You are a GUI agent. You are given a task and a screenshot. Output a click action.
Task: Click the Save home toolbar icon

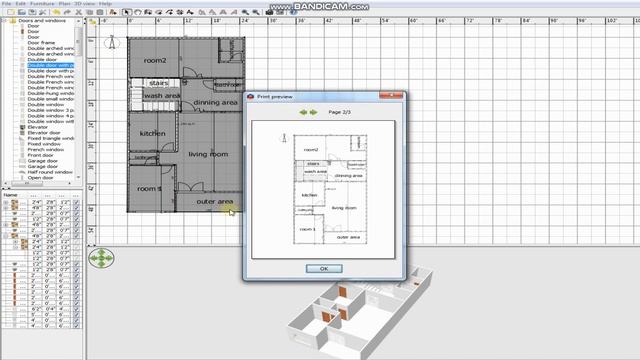(x=32, y=12)
